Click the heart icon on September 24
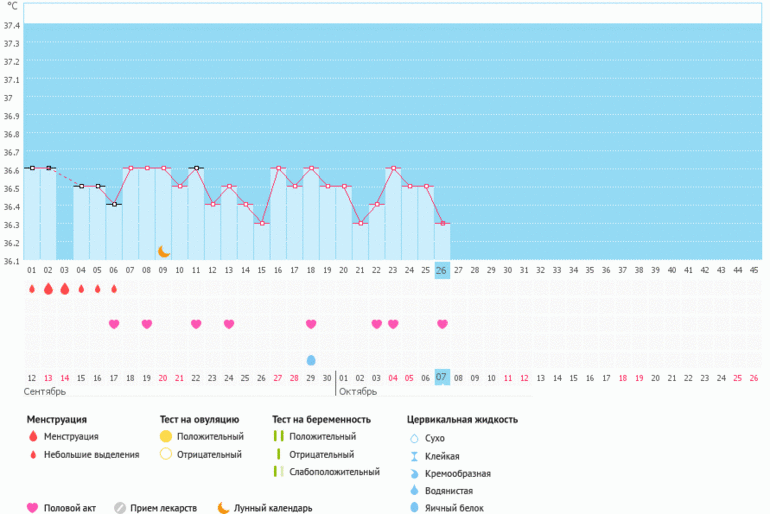The width and height of the screenshot is (770, 514). pyautogui.click(x=229, y=324)
